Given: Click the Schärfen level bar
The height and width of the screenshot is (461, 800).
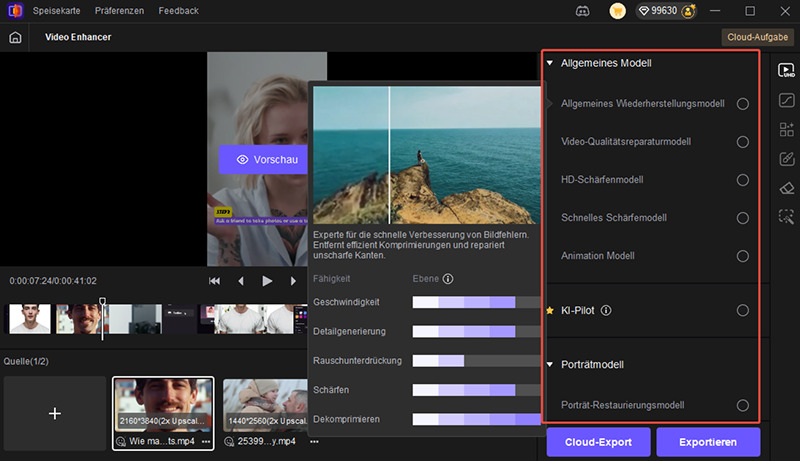Looking at the screenshot, I should [476, 390].
